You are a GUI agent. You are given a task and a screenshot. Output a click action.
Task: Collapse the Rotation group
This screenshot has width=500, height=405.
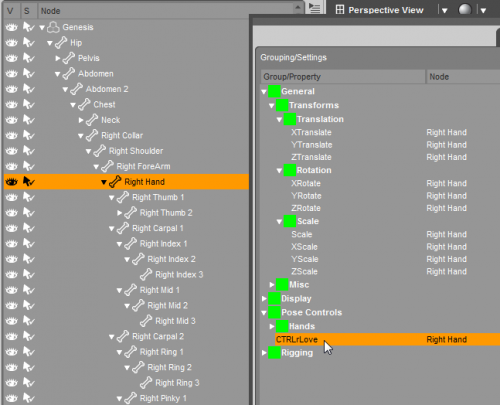[x=279, y=171]
